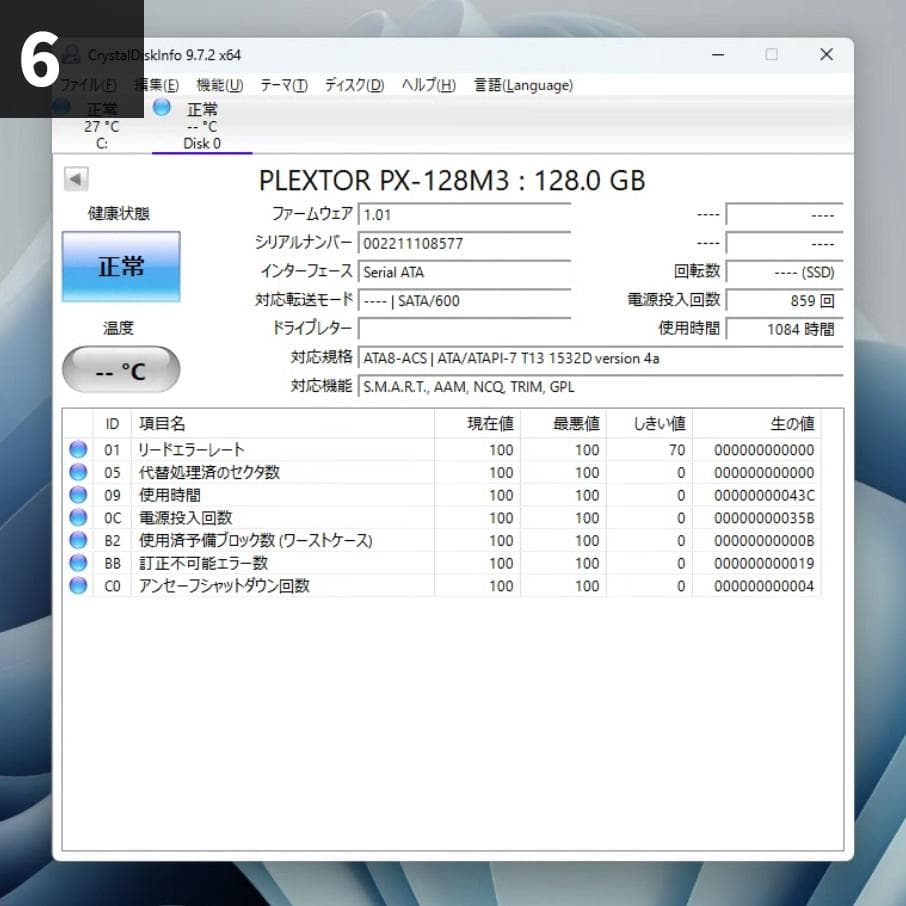Click the 正常 health status button

point(120,266)
